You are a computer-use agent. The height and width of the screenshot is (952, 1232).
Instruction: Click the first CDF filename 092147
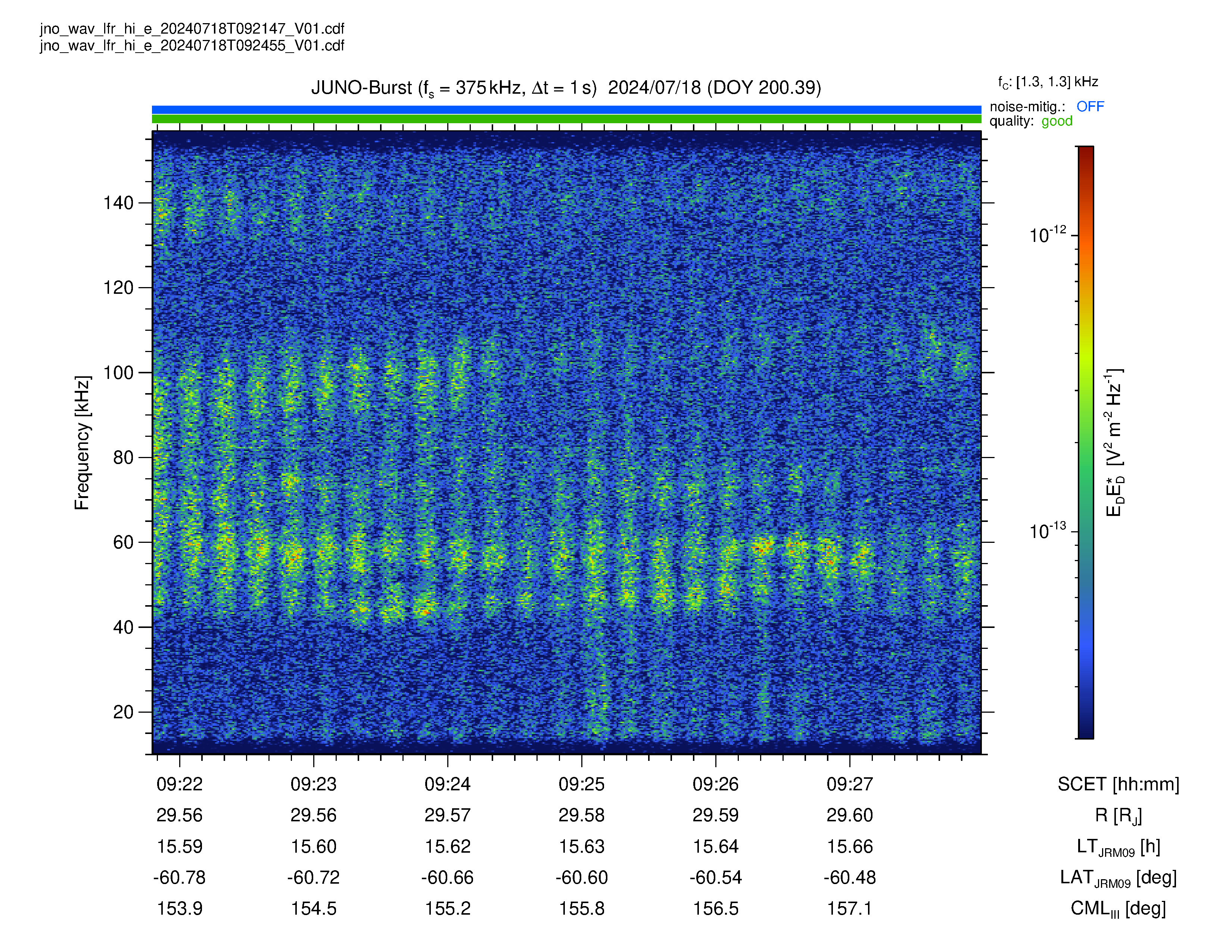click(192, 29)
